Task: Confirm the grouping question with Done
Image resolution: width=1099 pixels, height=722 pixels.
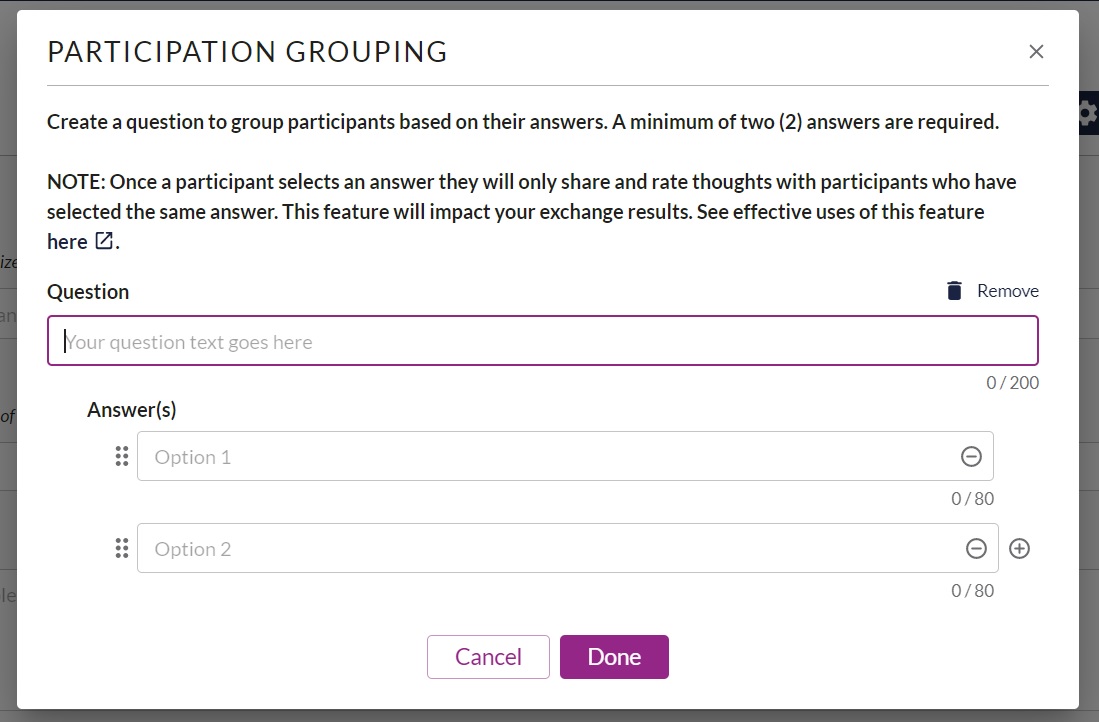Action: [x=614, y=657]
